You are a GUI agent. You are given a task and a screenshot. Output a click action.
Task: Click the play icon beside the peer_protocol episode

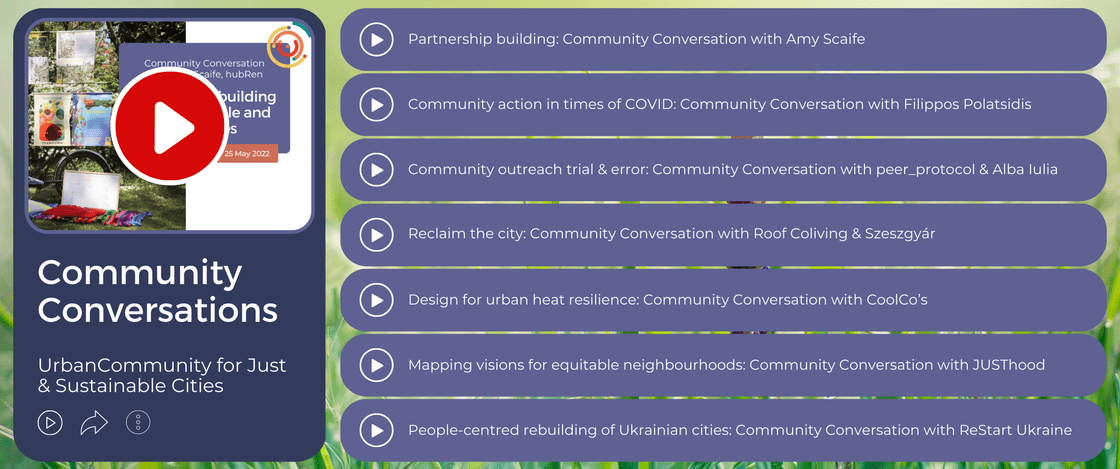376,170
